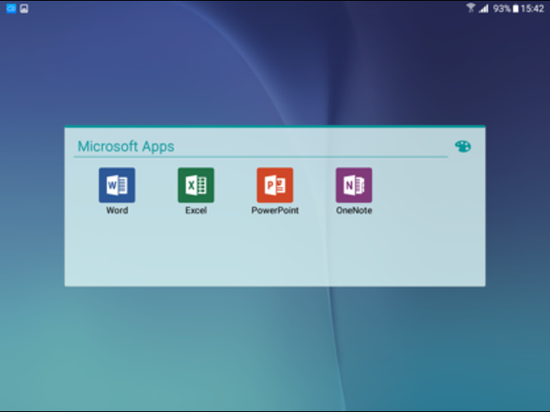Open the Word app icon
The height and width of the screenshot is (412, 550).
click(x=117, y=185)
